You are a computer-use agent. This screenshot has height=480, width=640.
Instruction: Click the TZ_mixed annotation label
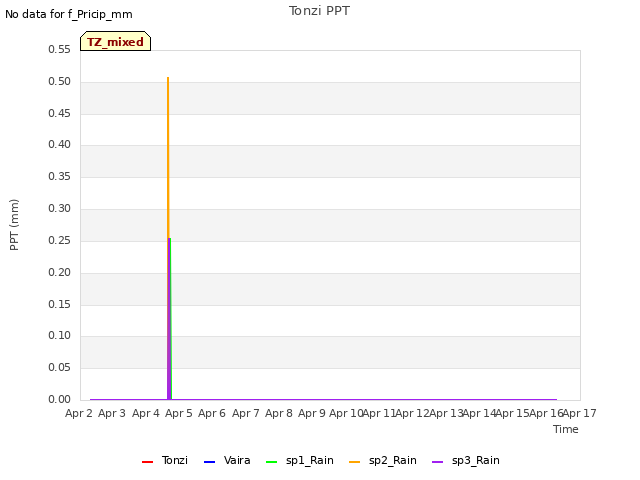(116, 41)
